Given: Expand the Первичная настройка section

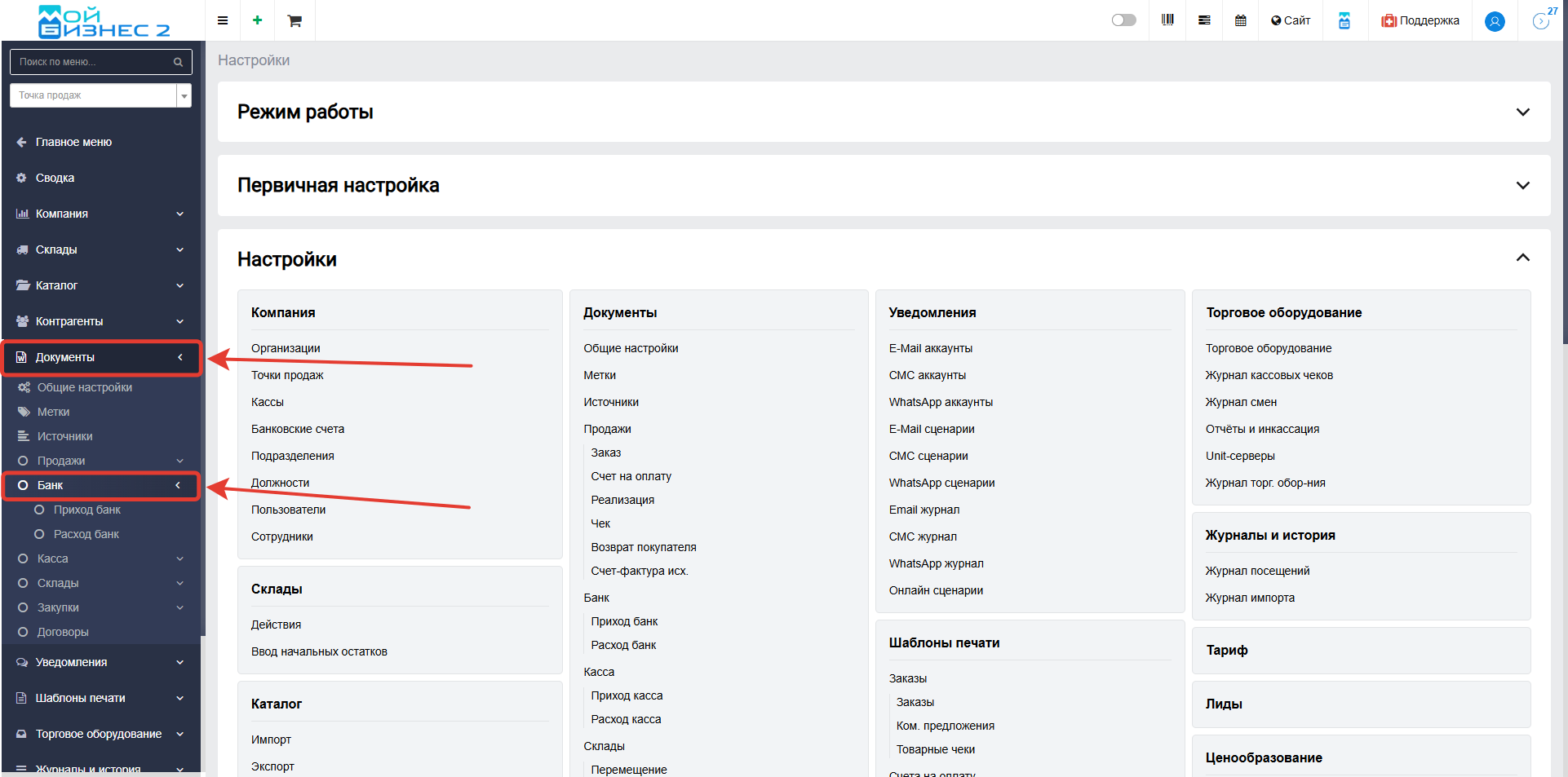Looking at the screenshot, I should [x=1522, y=185].
